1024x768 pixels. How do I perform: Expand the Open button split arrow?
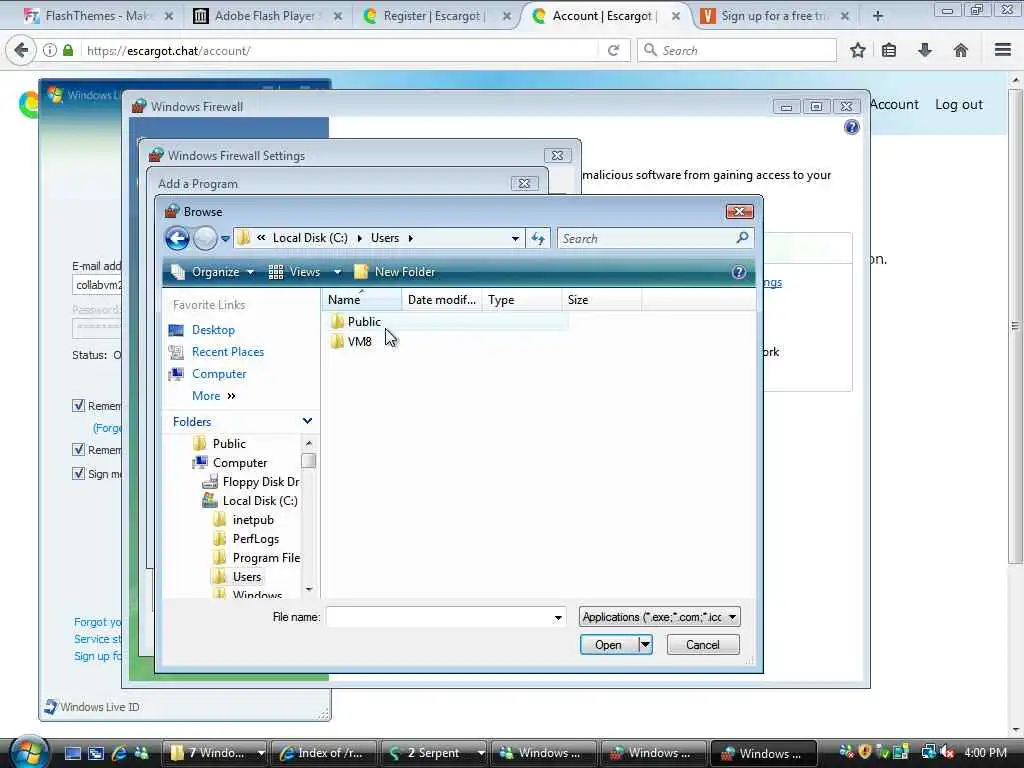645,645
